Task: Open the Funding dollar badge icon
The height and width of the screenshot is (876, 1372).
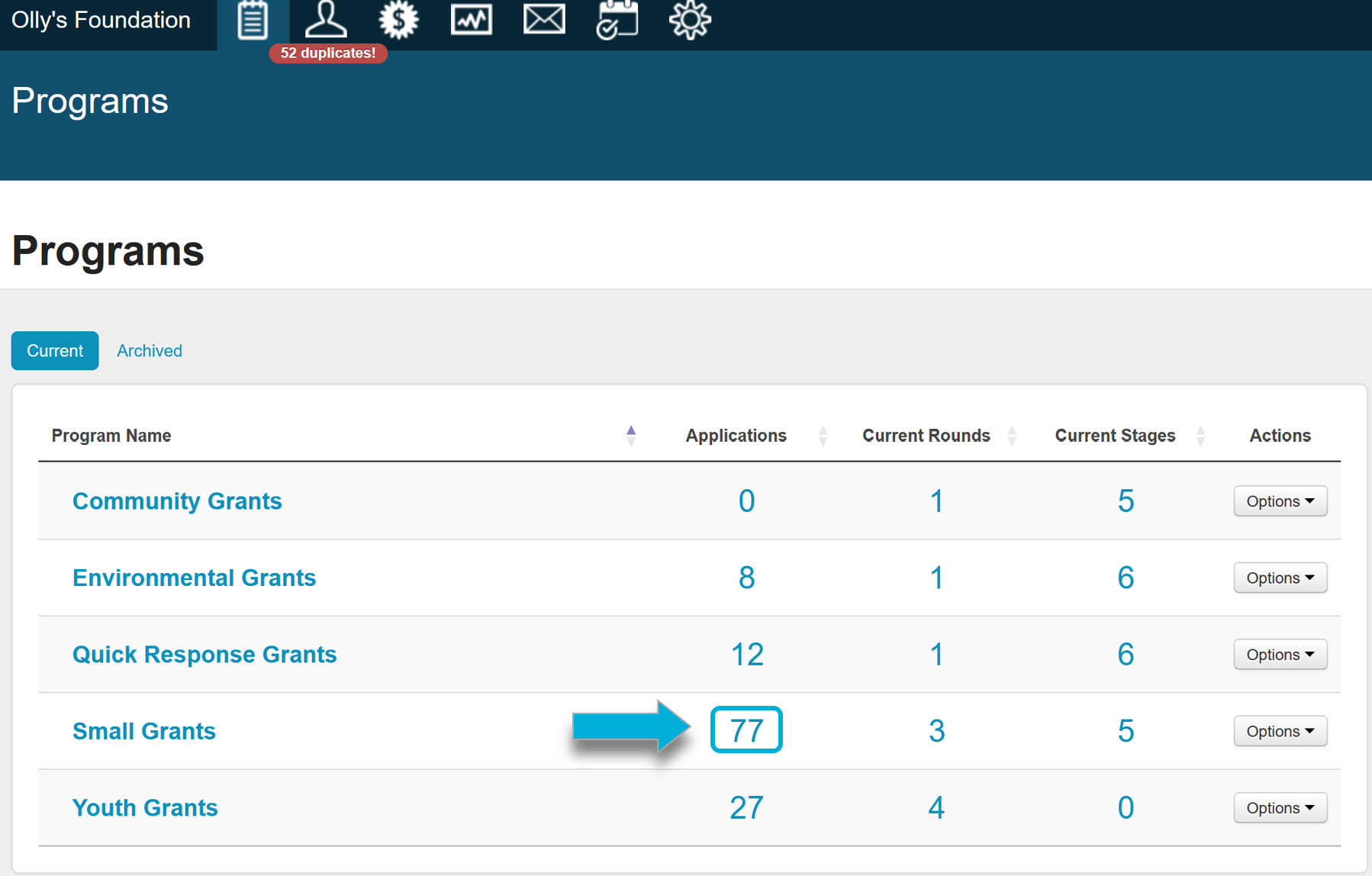Action: pos(398,21)
